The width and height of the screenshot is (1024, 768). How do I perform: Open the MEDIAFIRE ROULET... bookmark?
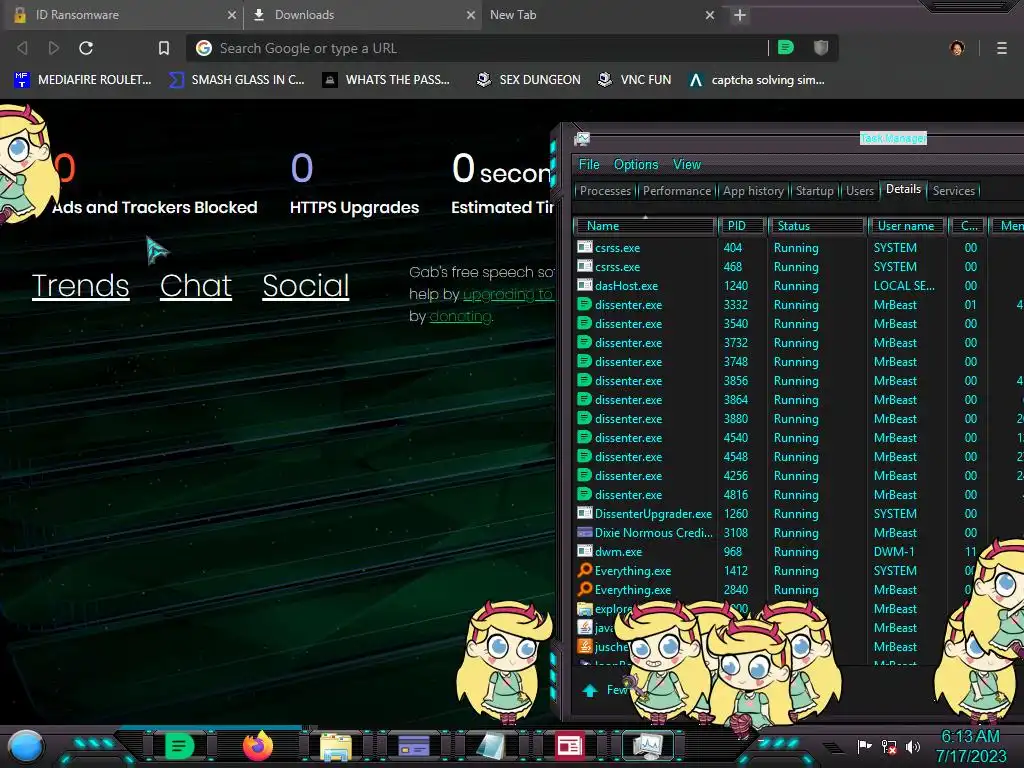(x=83, y=80)
